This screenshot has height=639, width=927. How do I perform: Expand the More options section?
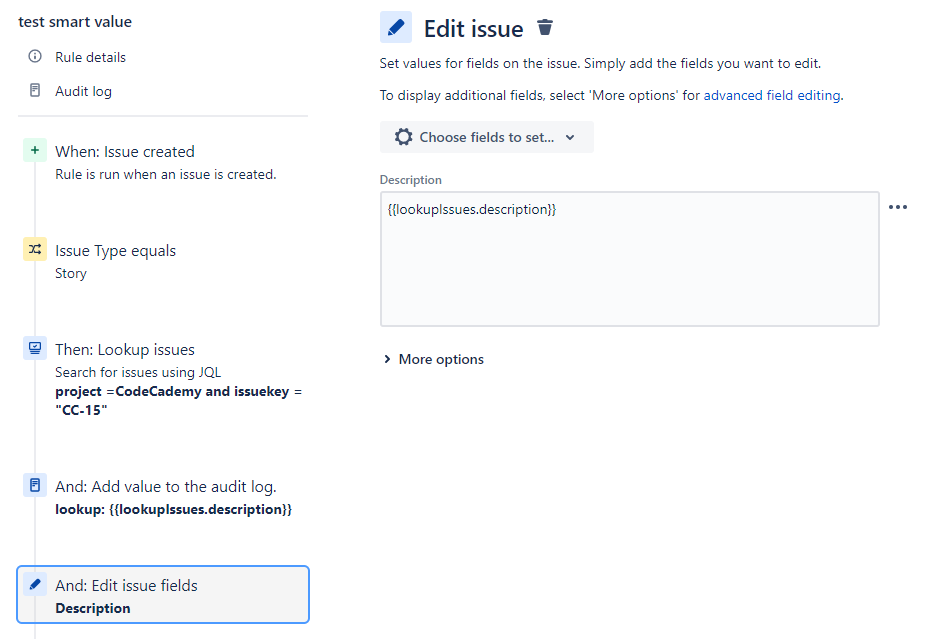pyautogui.click(x=433, y=359)
